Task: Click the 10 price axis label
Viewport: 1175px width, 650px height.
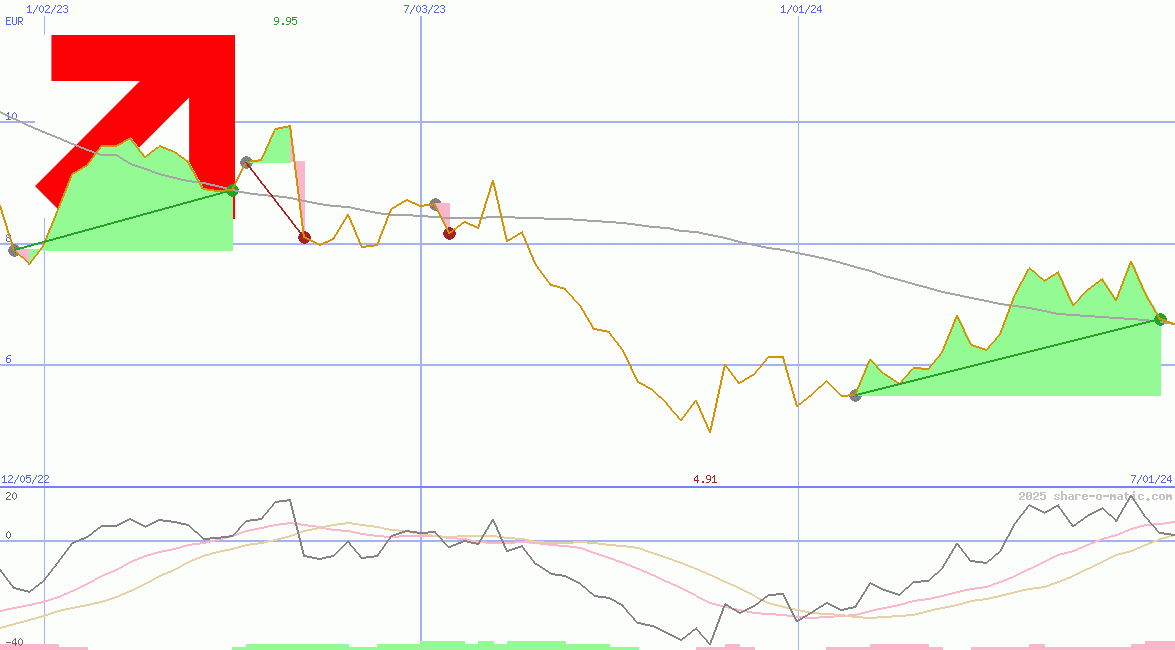Action: [x=11, y=116]
